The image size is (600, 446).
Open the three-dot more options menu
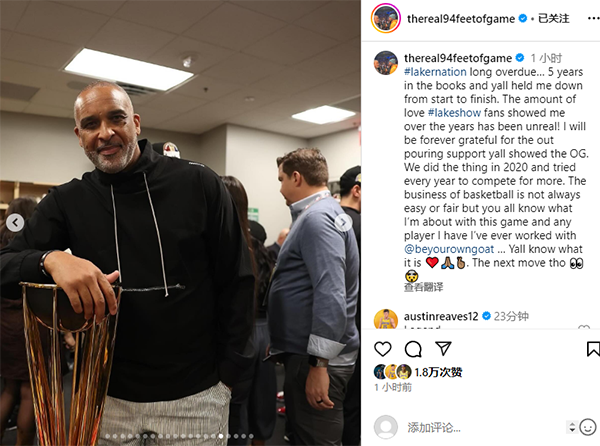[x=593, y=18]
